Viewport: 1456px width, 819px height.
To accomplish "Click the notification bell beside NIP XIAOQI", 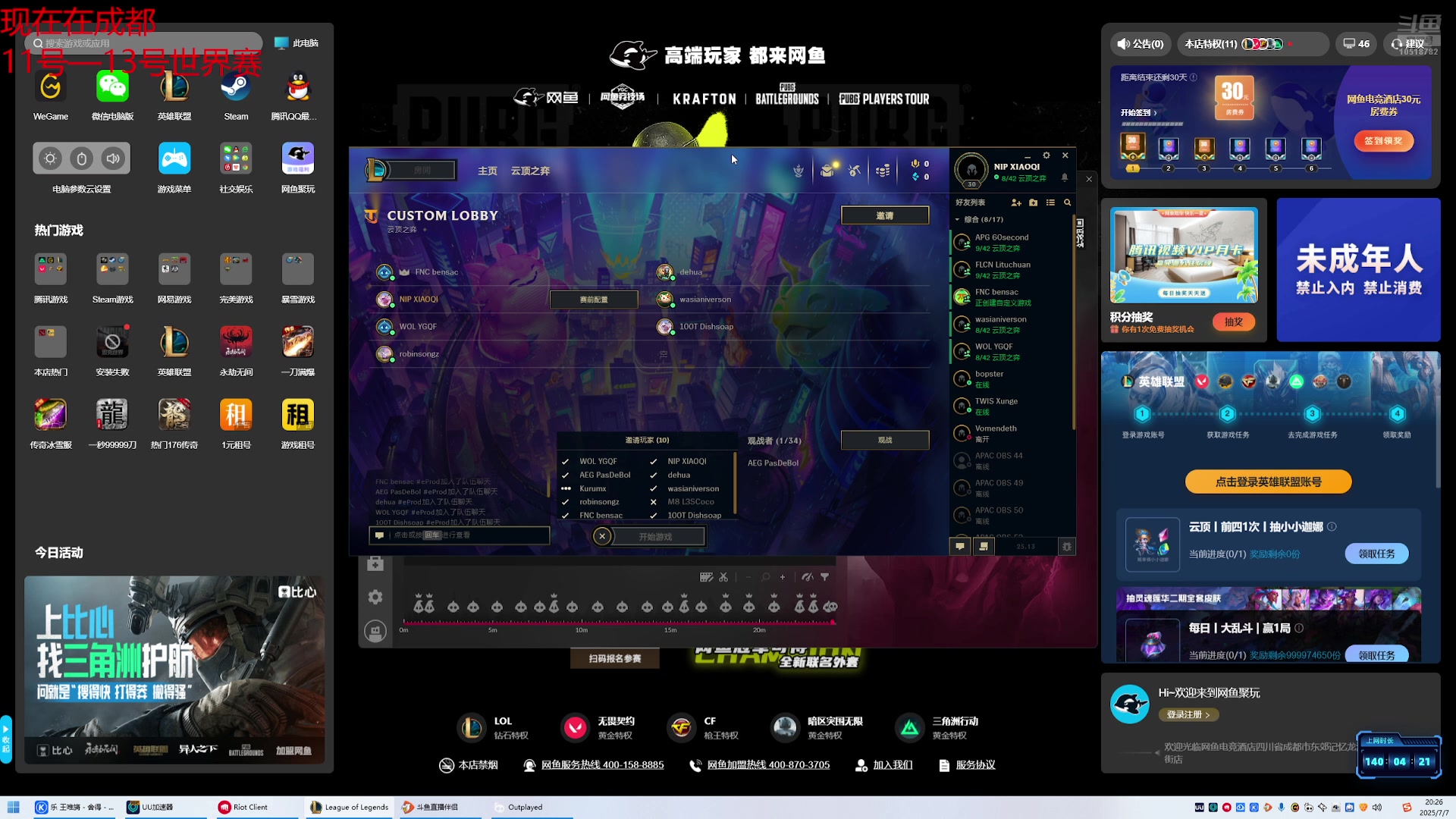I will click(x=1065, y=177).
